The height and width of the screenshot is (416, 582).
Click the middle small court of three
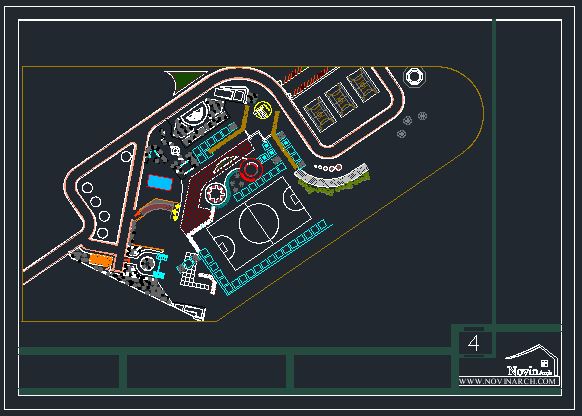point(339,99)
